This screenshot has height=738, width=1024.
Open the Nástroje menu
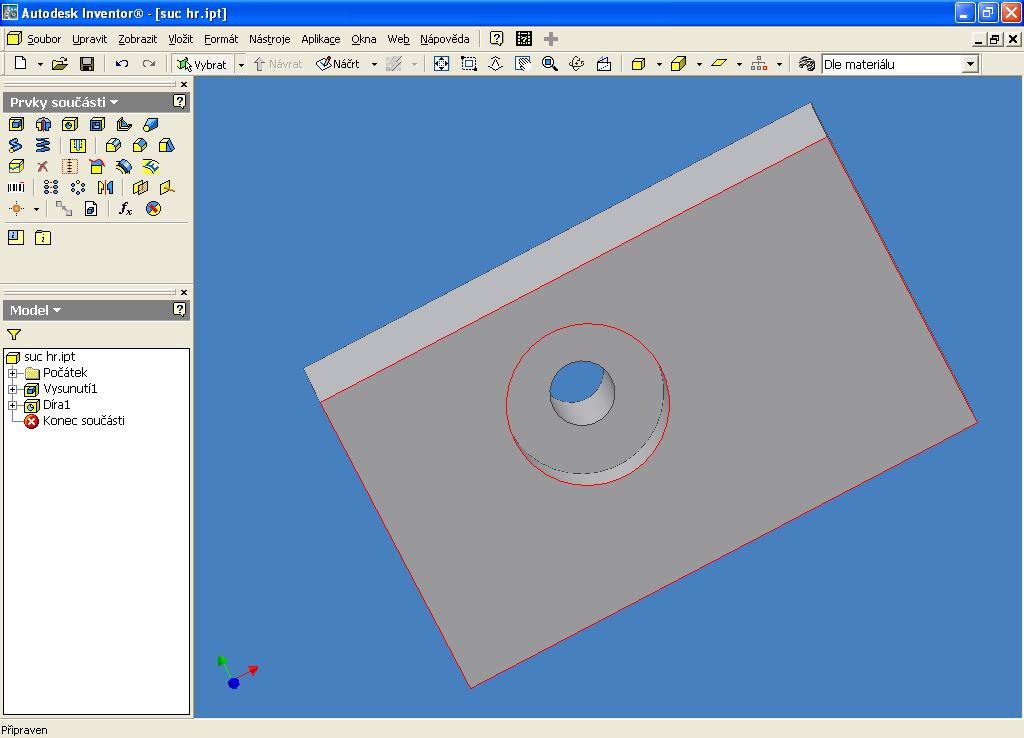point(269,39)
